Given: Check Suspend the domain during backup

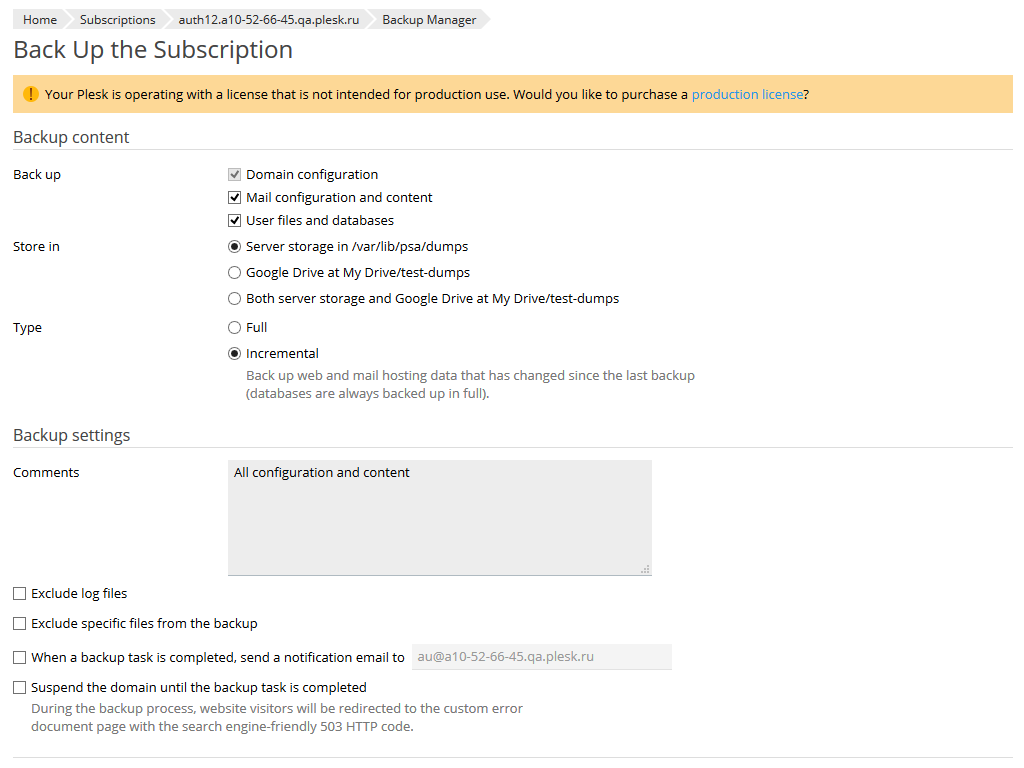Looking at the screenshot, I should coord(19,687).
